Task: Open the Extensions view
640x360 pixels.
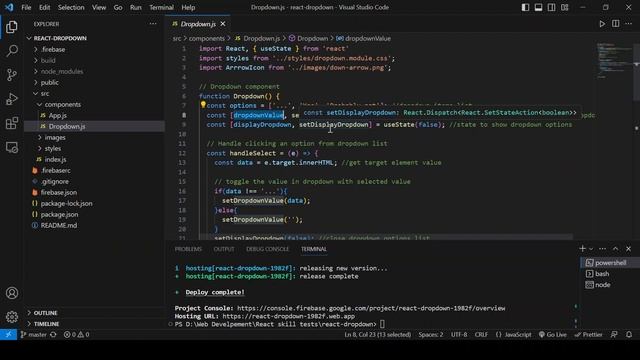Action: click(x=12, y=123)
